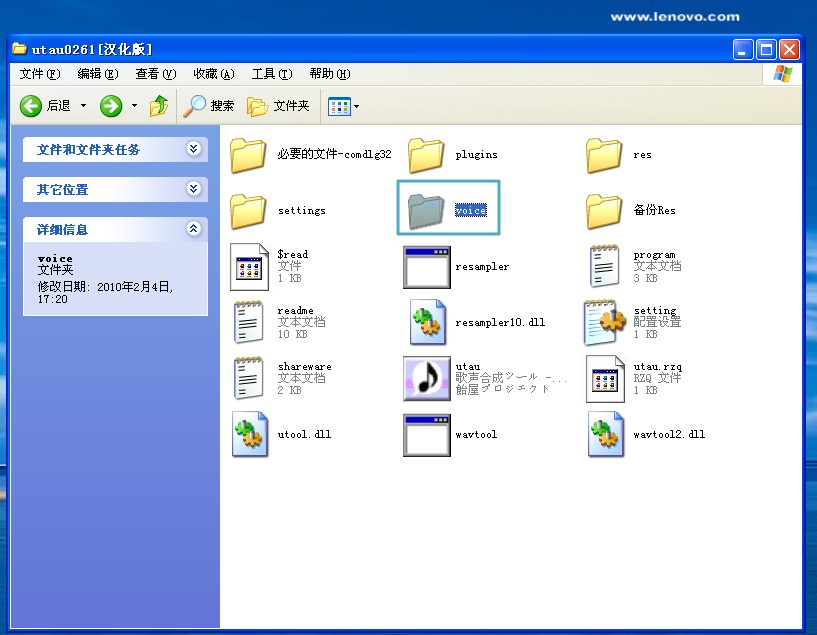This screenshot has height=635, width=817.
Task: Click the 搜索 search button
Action: (x=209, y=106)
